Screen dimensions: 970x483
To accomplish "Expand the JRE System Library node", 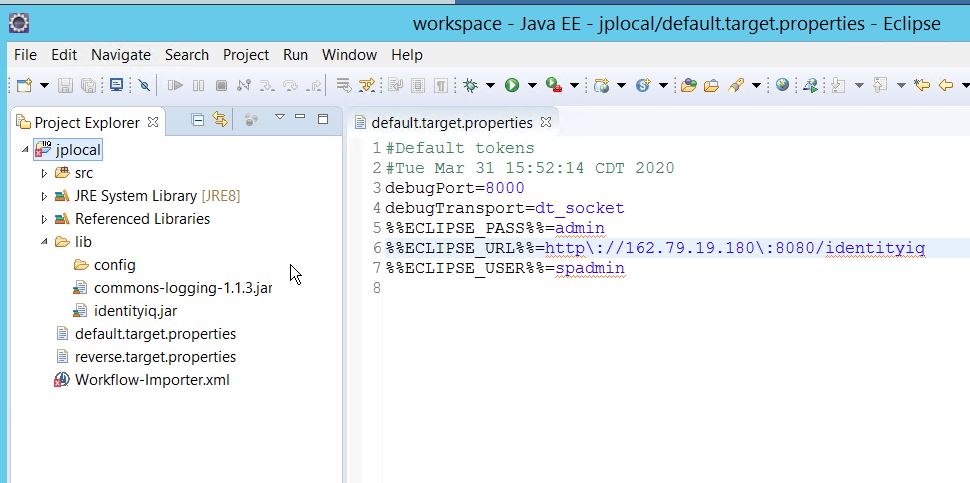I will (44, 197).
